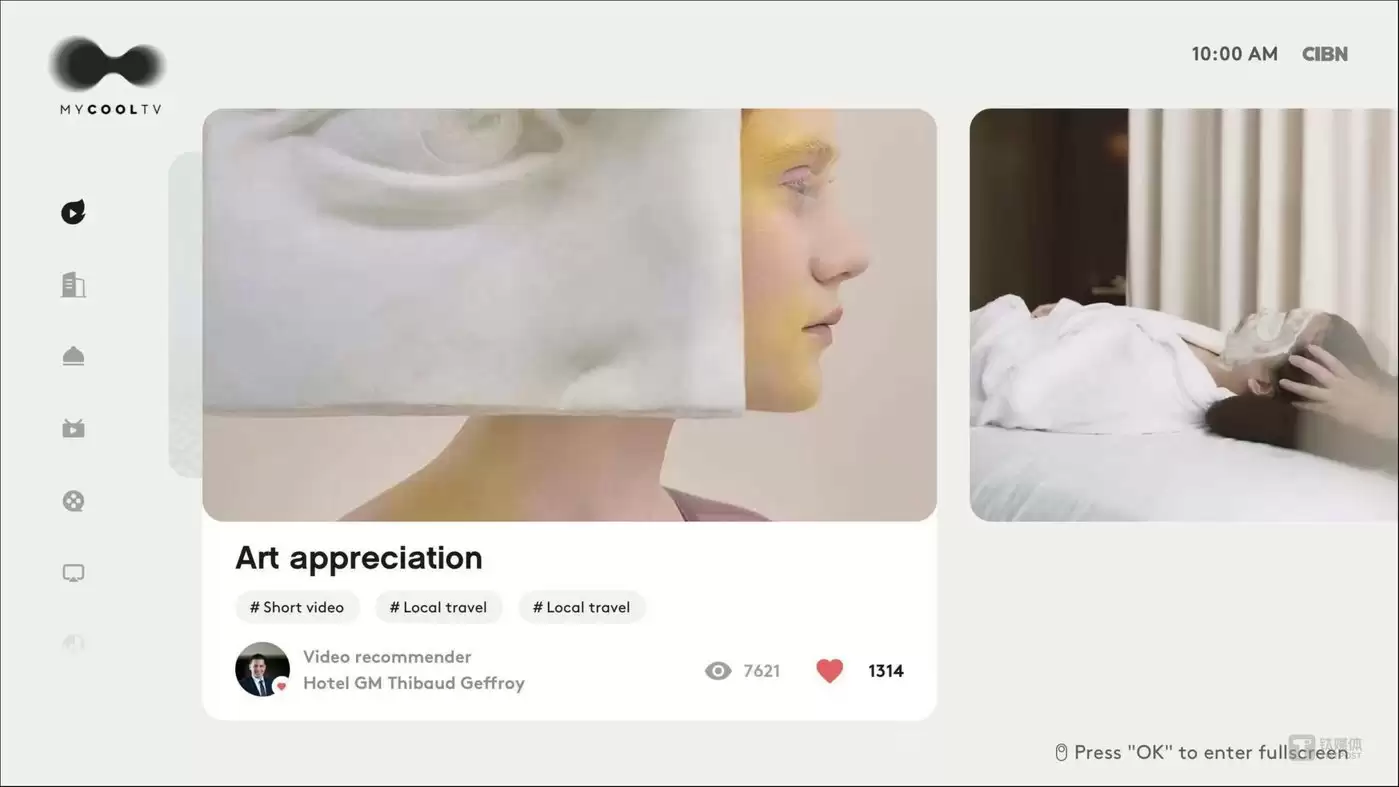Open the featured videos flame-play sidebar icon

(x=73, y=212)
